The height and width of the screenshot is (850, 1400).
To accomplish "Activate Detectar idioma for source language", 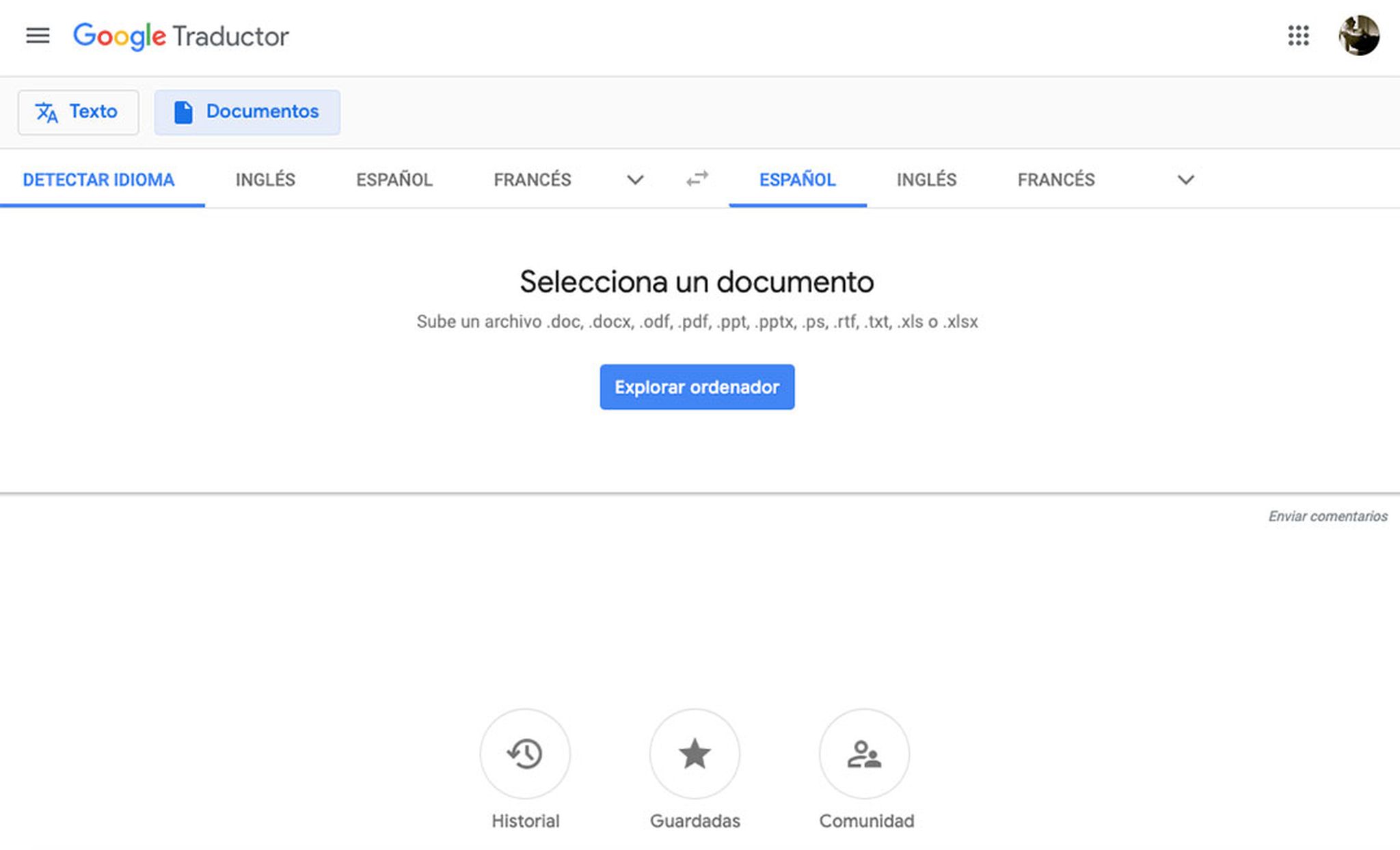I will point(99,180).
